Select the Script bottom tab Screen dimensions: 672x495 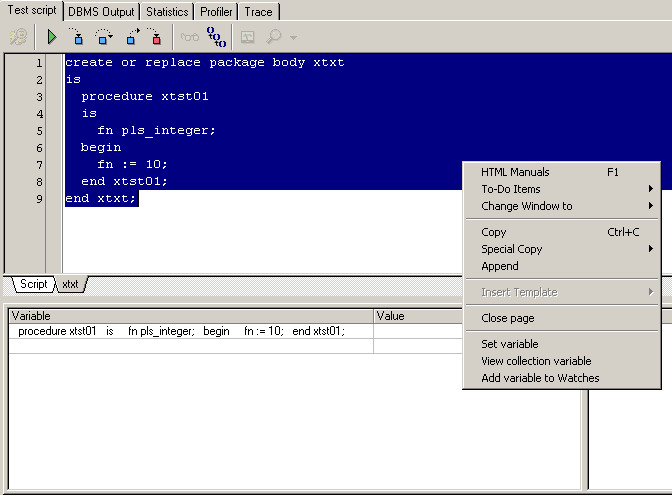click(x=33, y=284)
